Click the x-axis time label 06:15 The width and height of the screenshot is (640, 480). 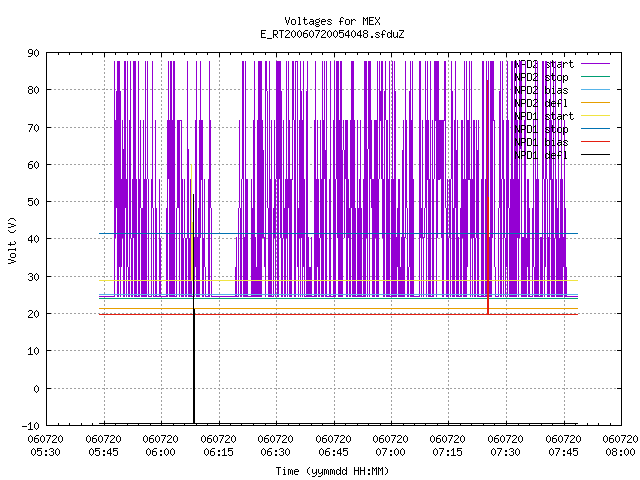point(218,452)
